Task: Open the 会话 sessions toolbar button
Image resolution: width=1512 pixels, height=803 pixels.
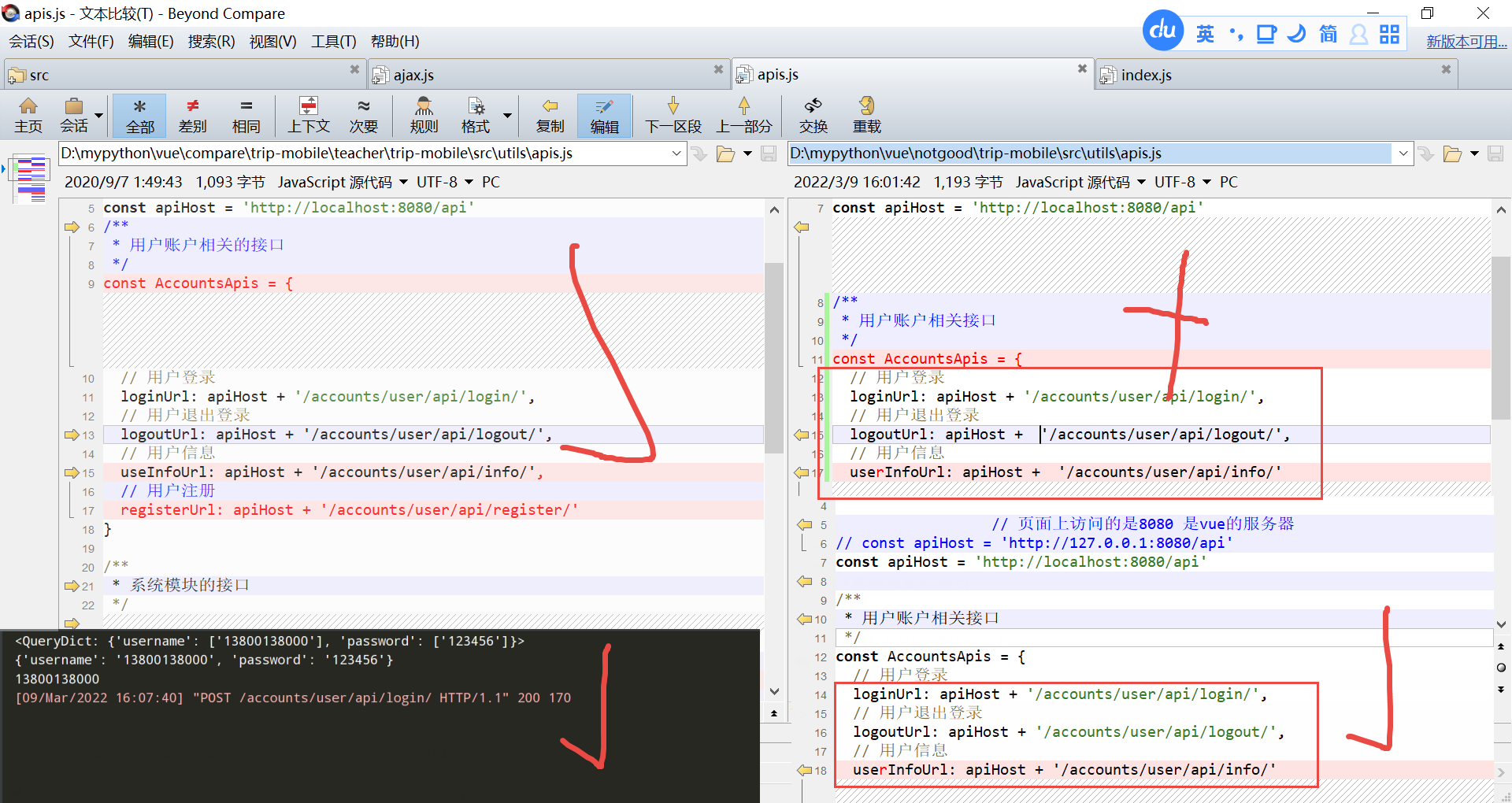Action: pyautogui.click(x=74, y=115)
